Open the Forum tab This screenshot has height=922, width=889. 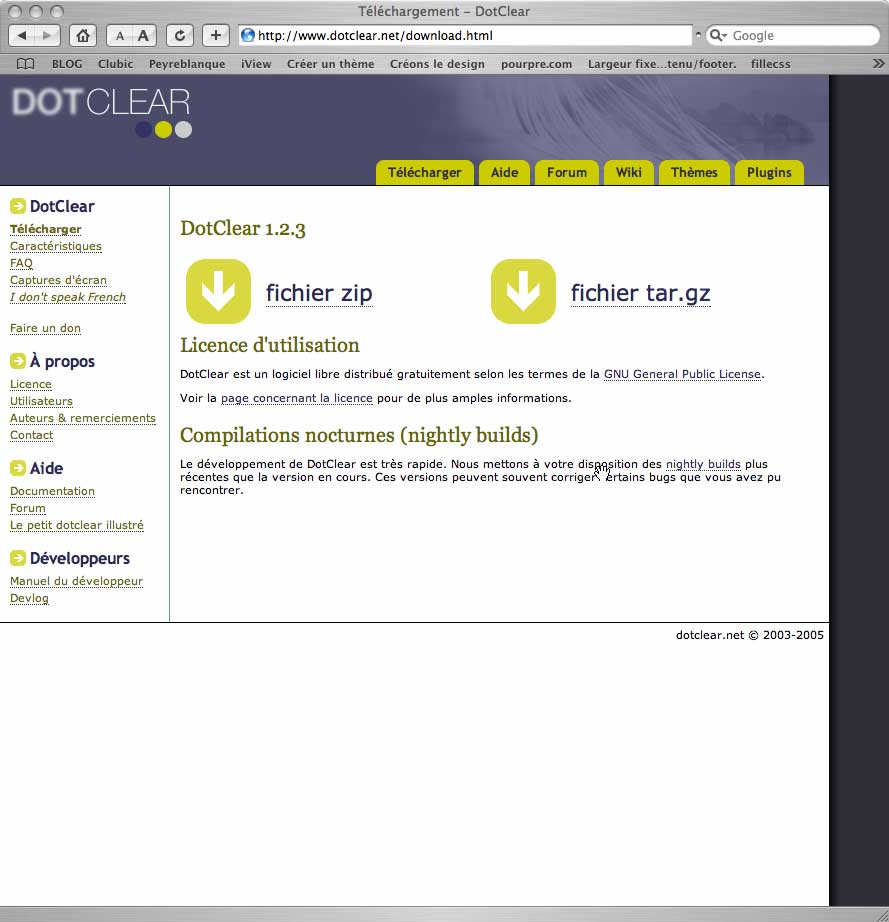(567, 173)
